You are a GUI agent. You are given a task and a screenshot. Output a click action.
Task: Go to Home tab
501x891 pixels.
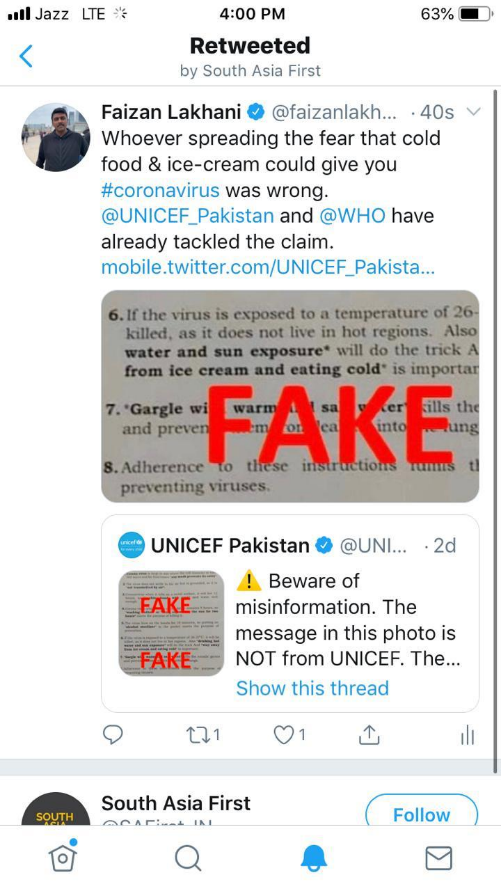point(62,856)
